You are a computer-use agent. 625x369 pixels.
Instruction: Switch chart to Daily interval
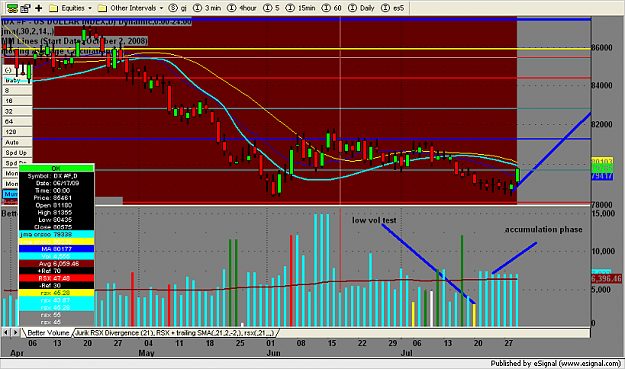point(361,8)
